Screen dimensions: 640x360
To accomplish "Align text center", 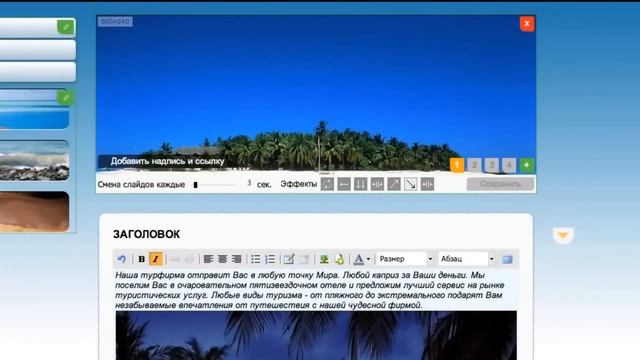I will pyautogui.click(x=222, y=259).
